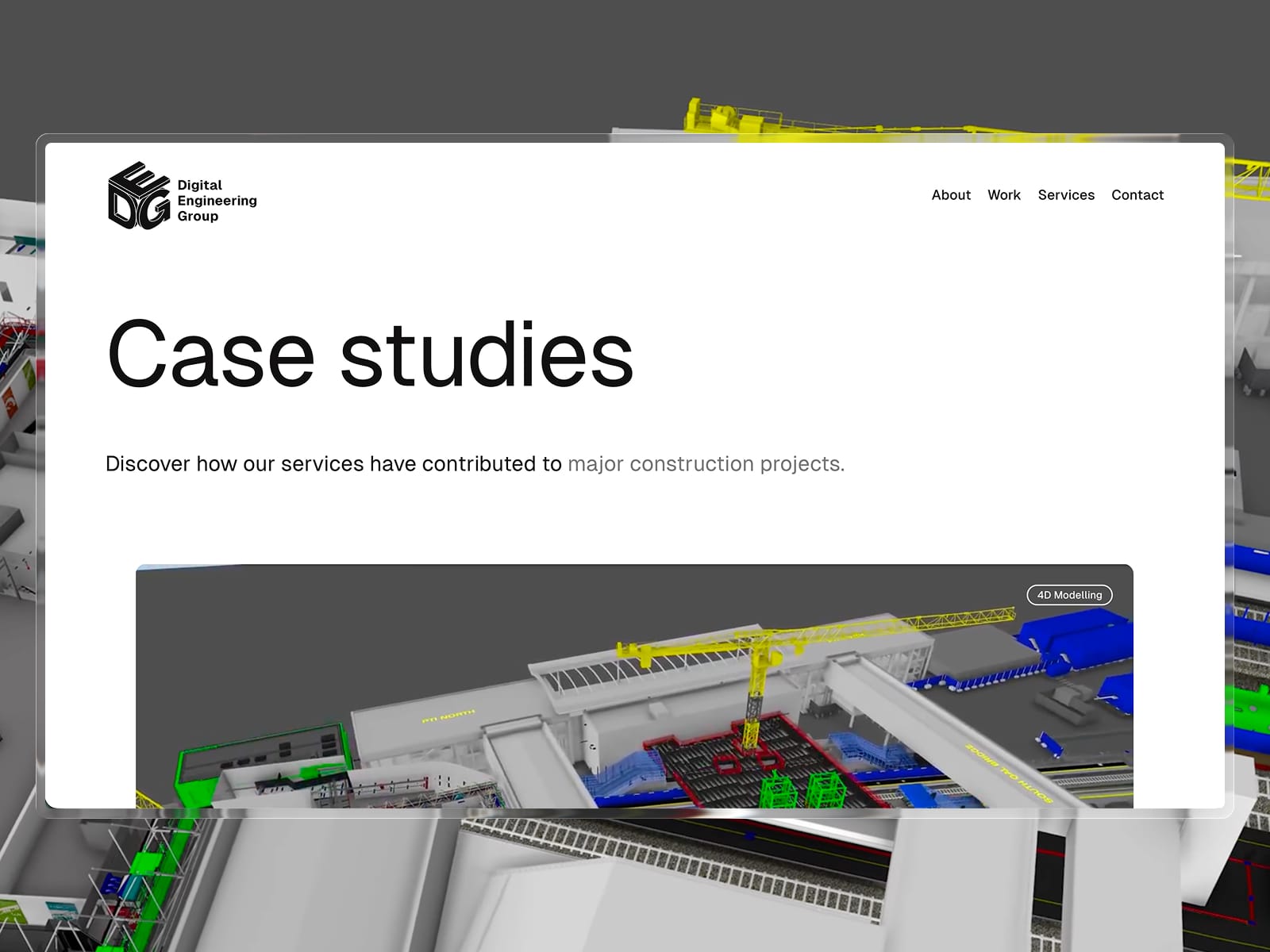Viewport: 1270px width, 952px height.
Task: Navigate to the Contact page
Action: click(1137, 195)
